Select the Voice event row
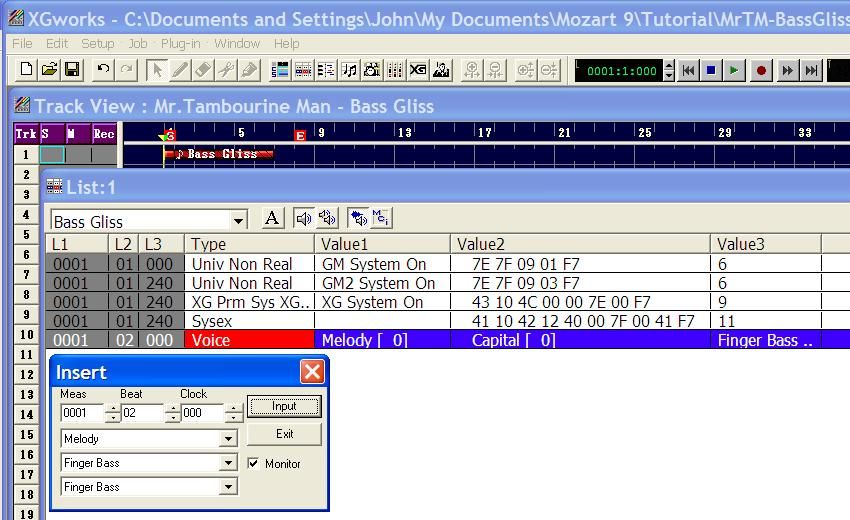 tap(448, 340)
